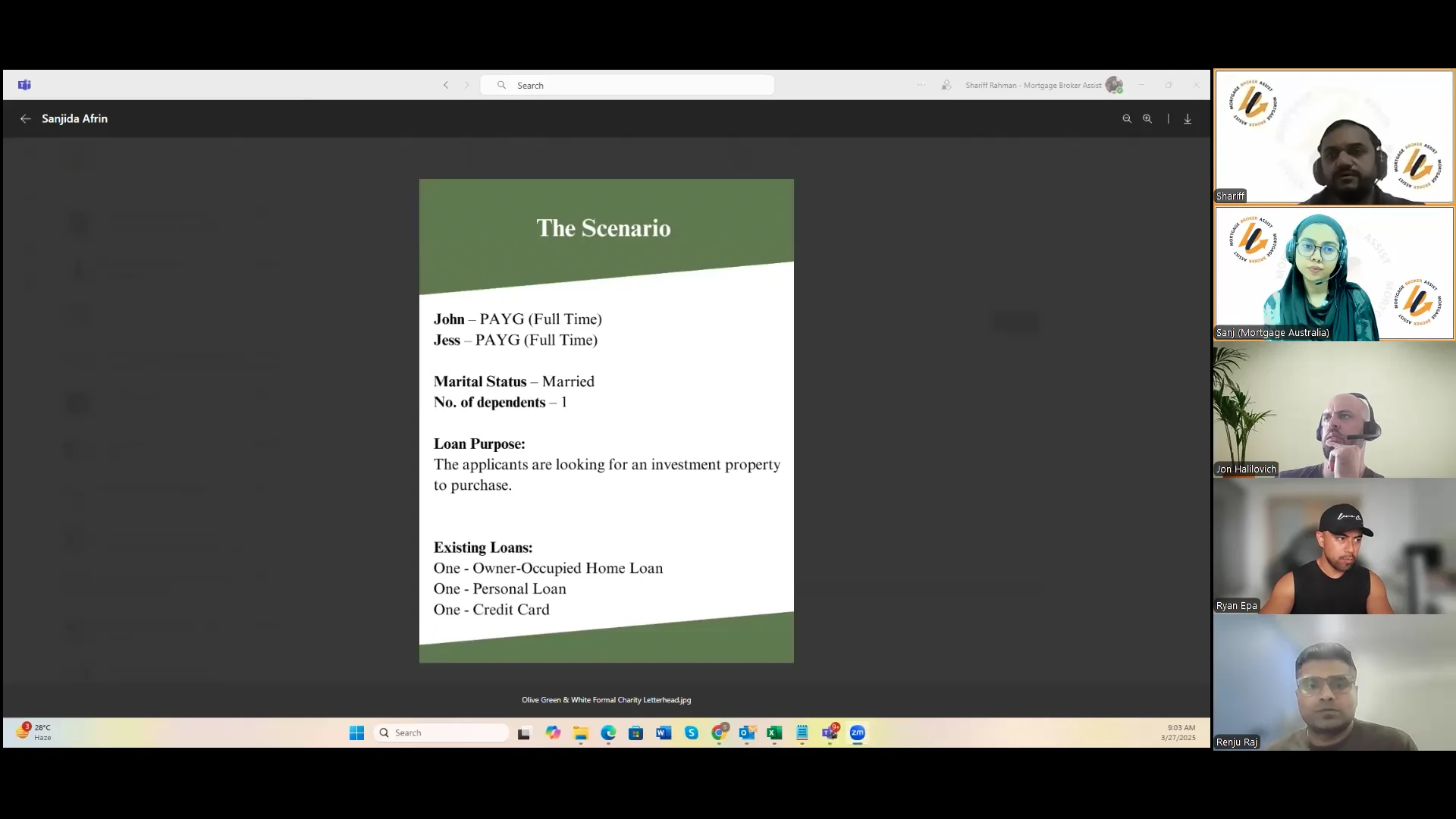Viewport: 1456px width, 819px height.
Task: Open Microsoft Word from the taskbar
Action: pos(664,733)
